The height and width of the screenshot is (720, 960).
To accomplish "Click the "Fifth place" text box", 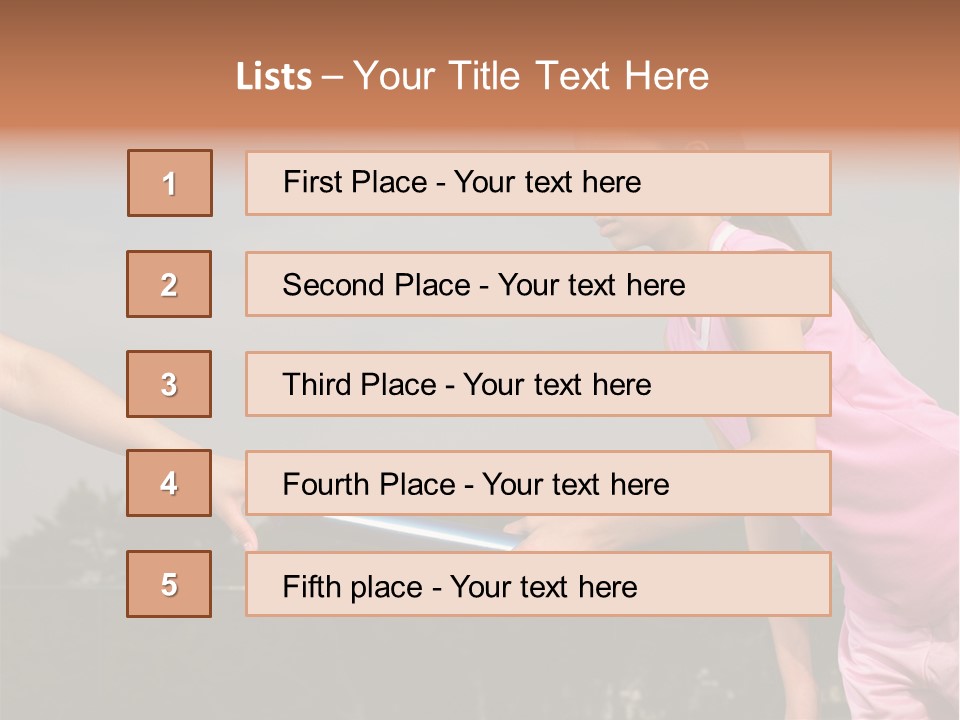I will tap(538, 584).
